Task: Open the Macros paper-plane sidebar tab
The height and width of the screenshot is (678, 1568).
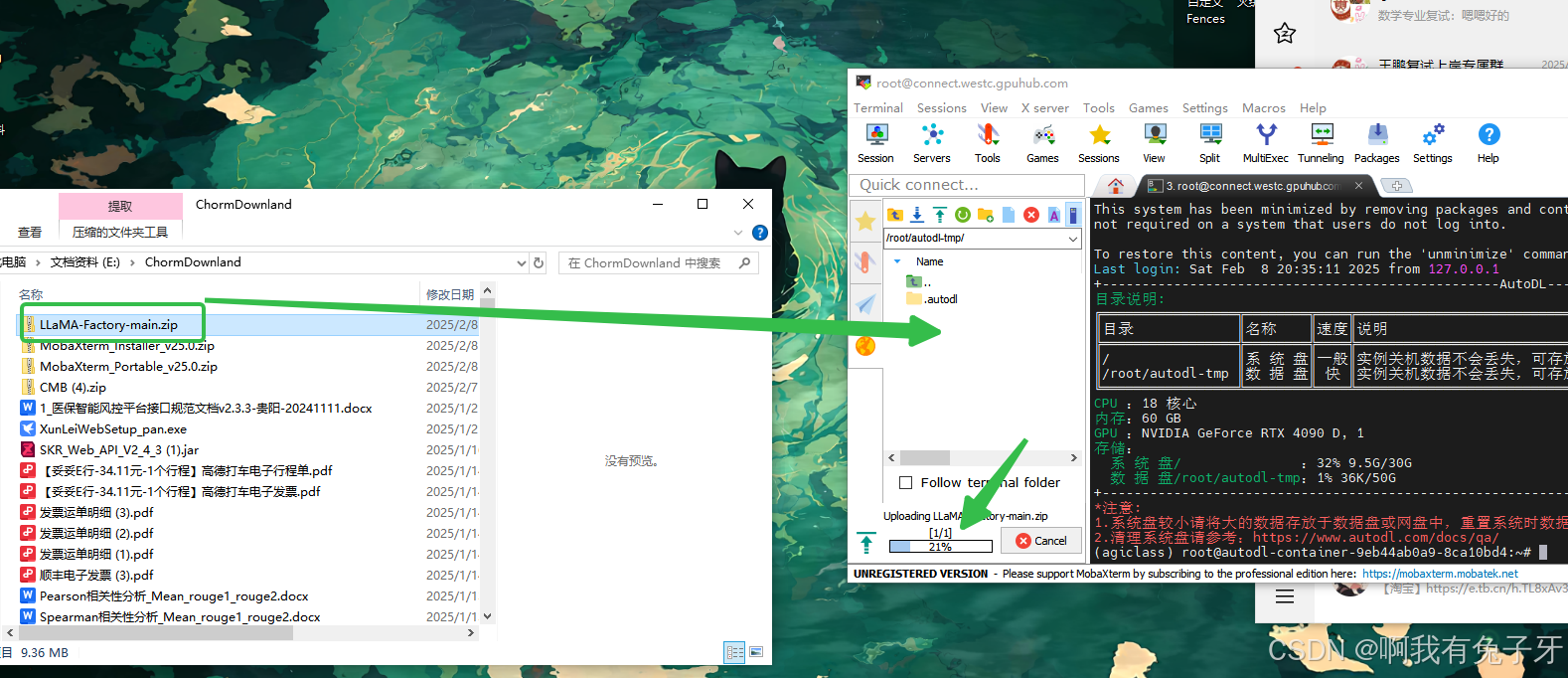Action: pyautogui.click(x=865, y=304)
